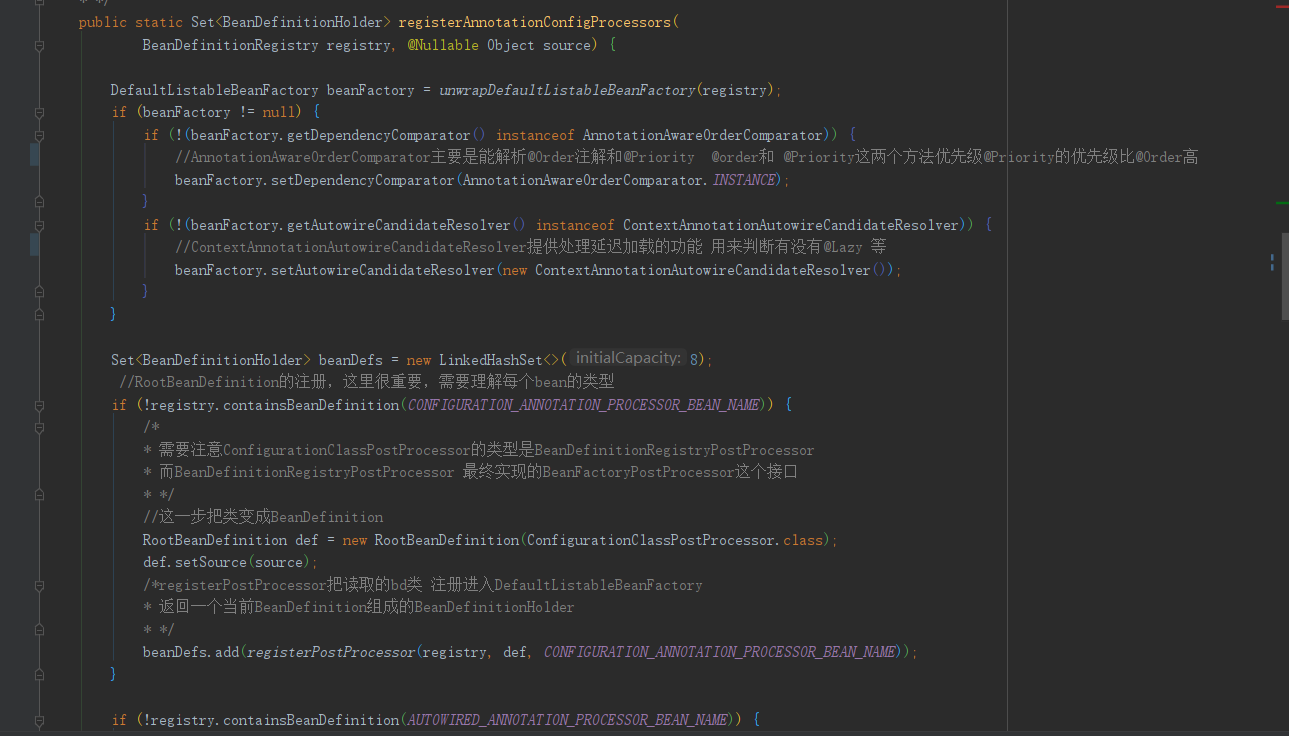Image resolution: width=1289 pixels, height=736 pixels.
Task: Fold the comment about ConfigurationClassPostProcessor type
Action: [39, 427]
